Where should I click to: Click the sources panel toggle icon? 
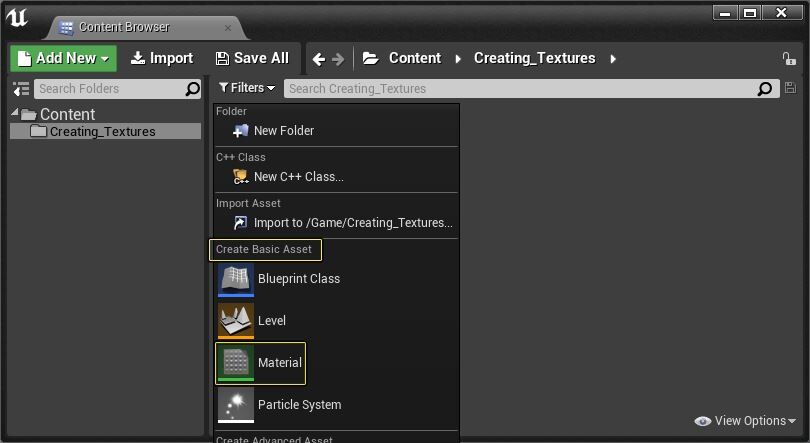[21, 89]
